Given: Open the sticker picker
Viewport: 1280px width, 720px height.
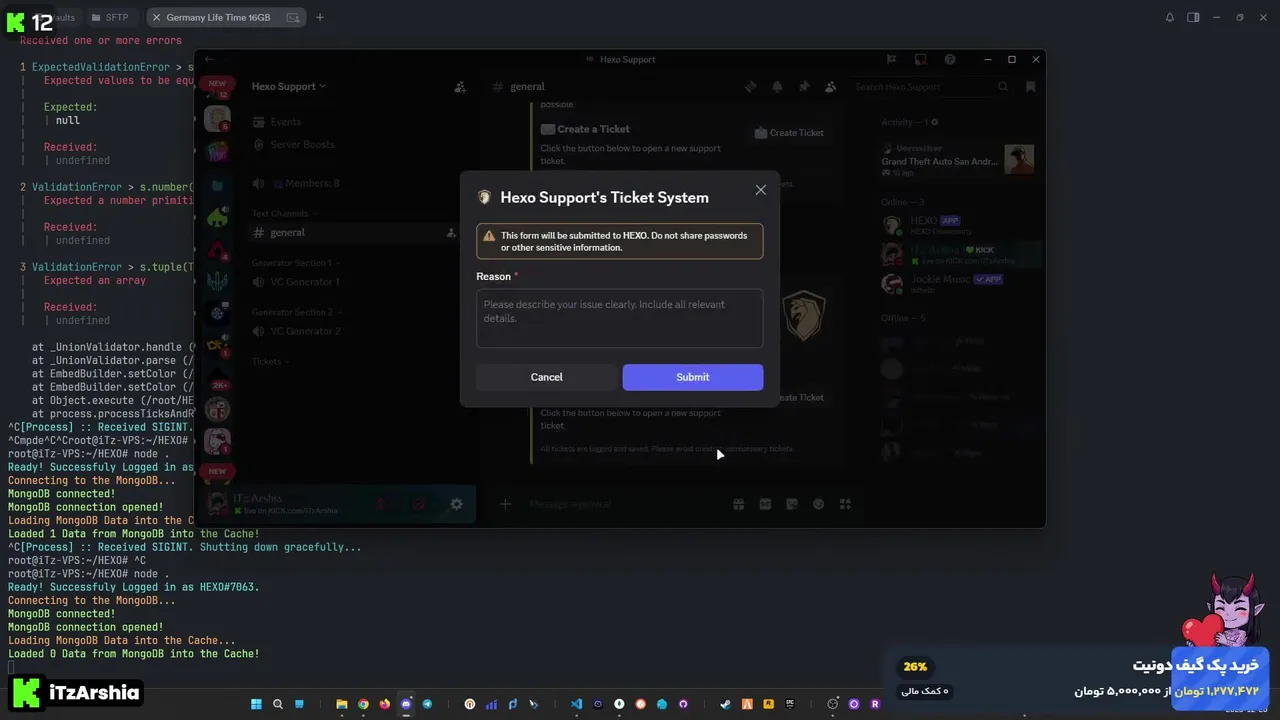Looking at the screenshot, I should 792,505.
